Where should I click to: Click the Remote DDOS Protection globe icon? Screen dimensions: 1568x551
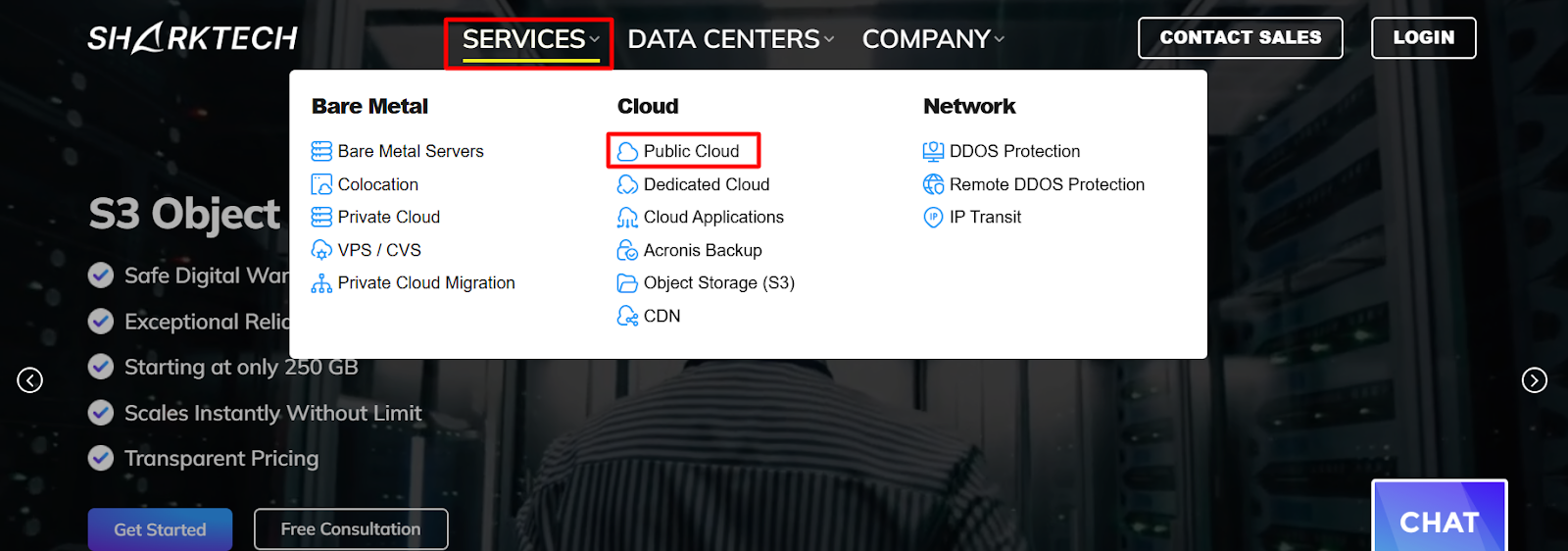(933, 184)
